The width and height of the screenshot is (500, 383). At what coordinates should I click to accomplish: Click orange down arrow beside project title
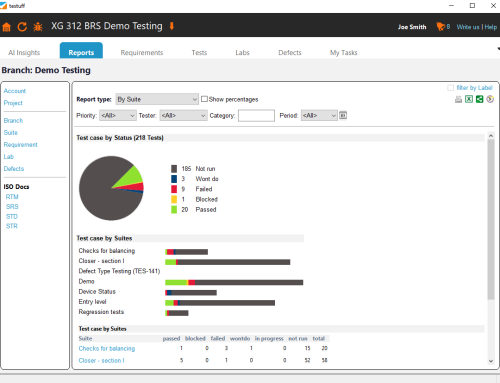pos(172,26)
